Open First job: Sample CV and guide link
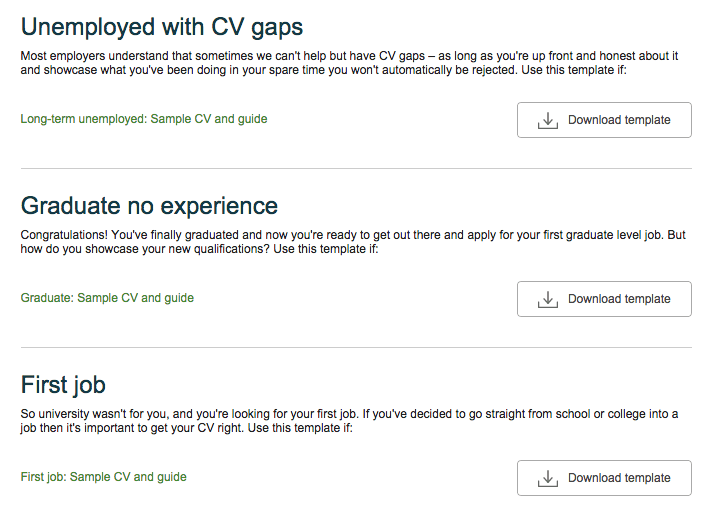The height and width of the screenshot is (521, 705). (103, 477)
